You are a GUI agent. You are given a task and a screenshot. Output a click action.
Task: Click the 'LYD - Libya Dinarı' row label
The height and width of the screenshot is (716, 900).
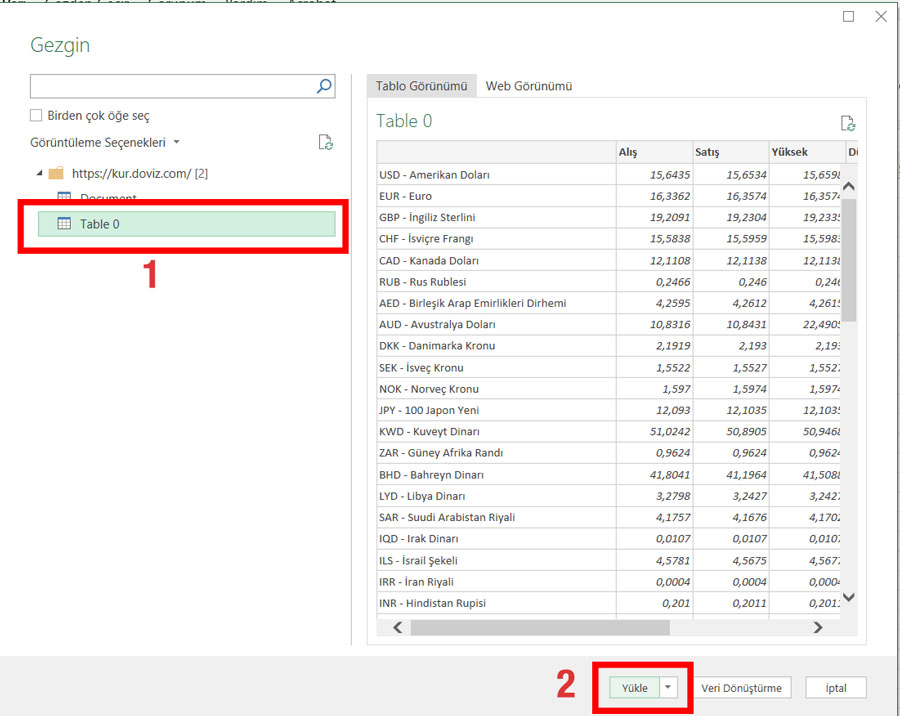coord(422,496)
